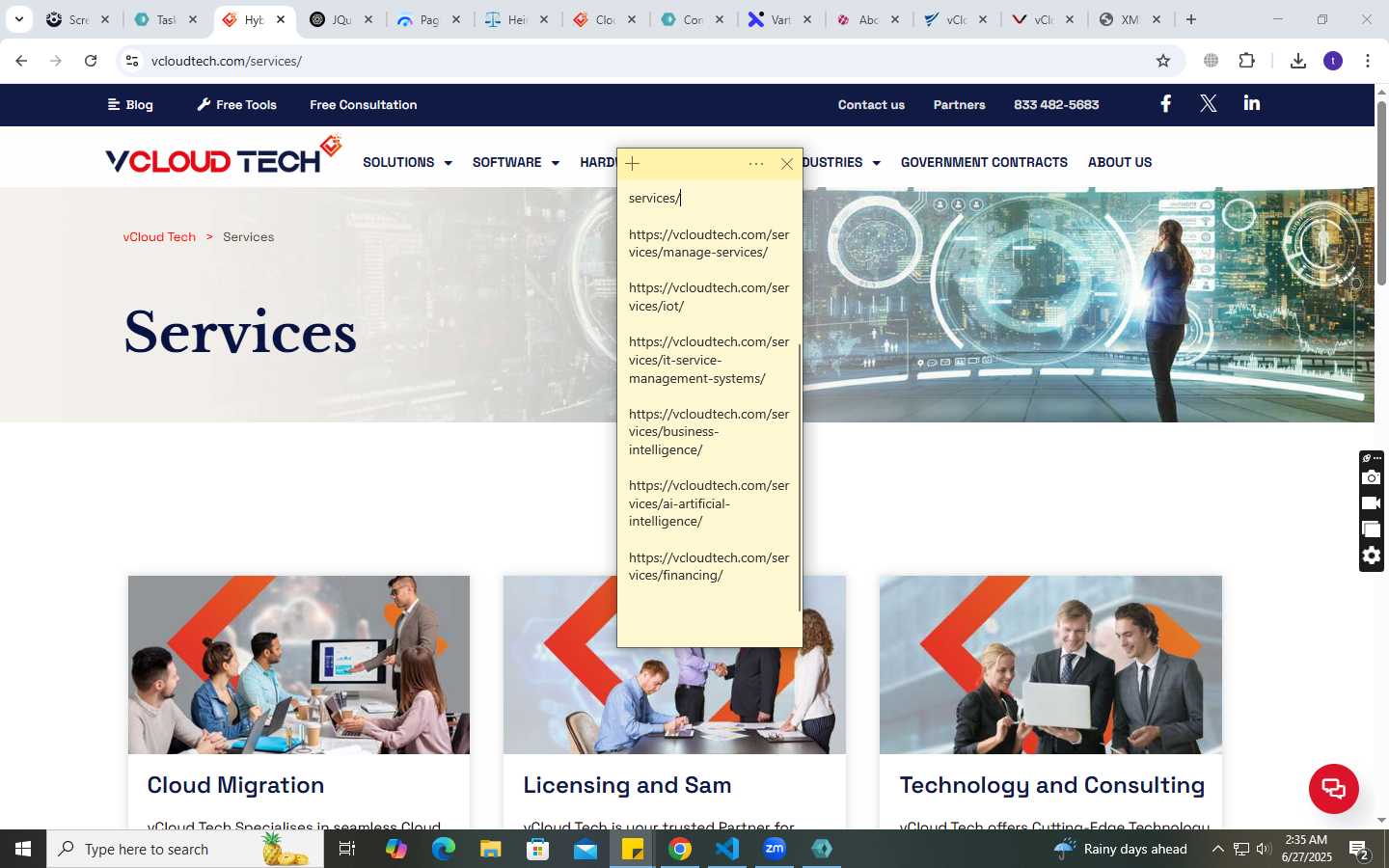Open the HARDWARE menu item
1389x868 pixels.
tap(597, 162)
